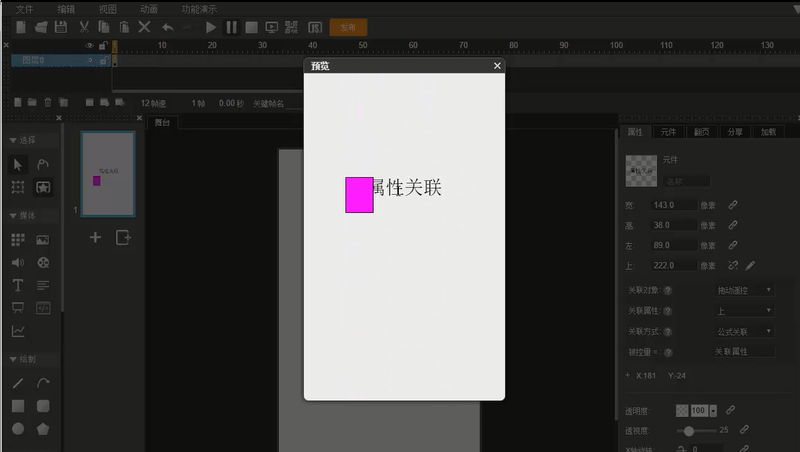Click the width field showing 143.0
The image size is (800, 452).
click(x=674, y=205)
